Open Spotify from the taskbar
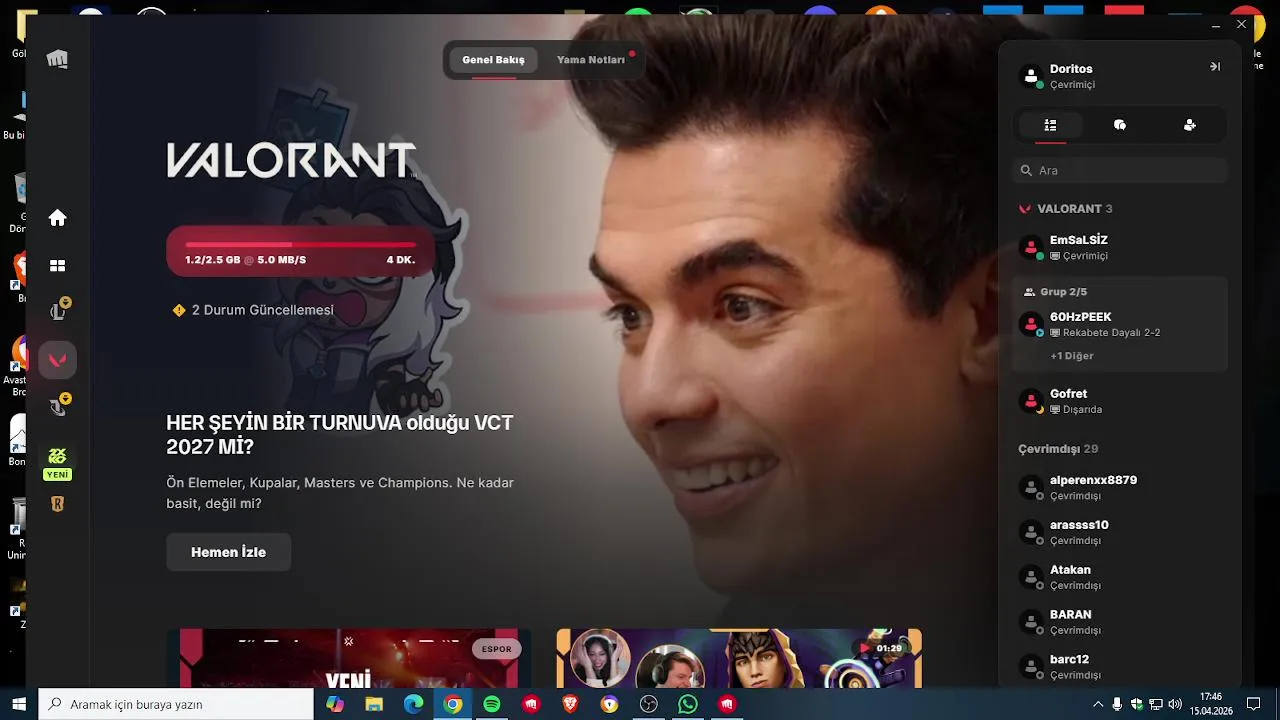Screen dimensions: 1280x720 coord(491,704)
